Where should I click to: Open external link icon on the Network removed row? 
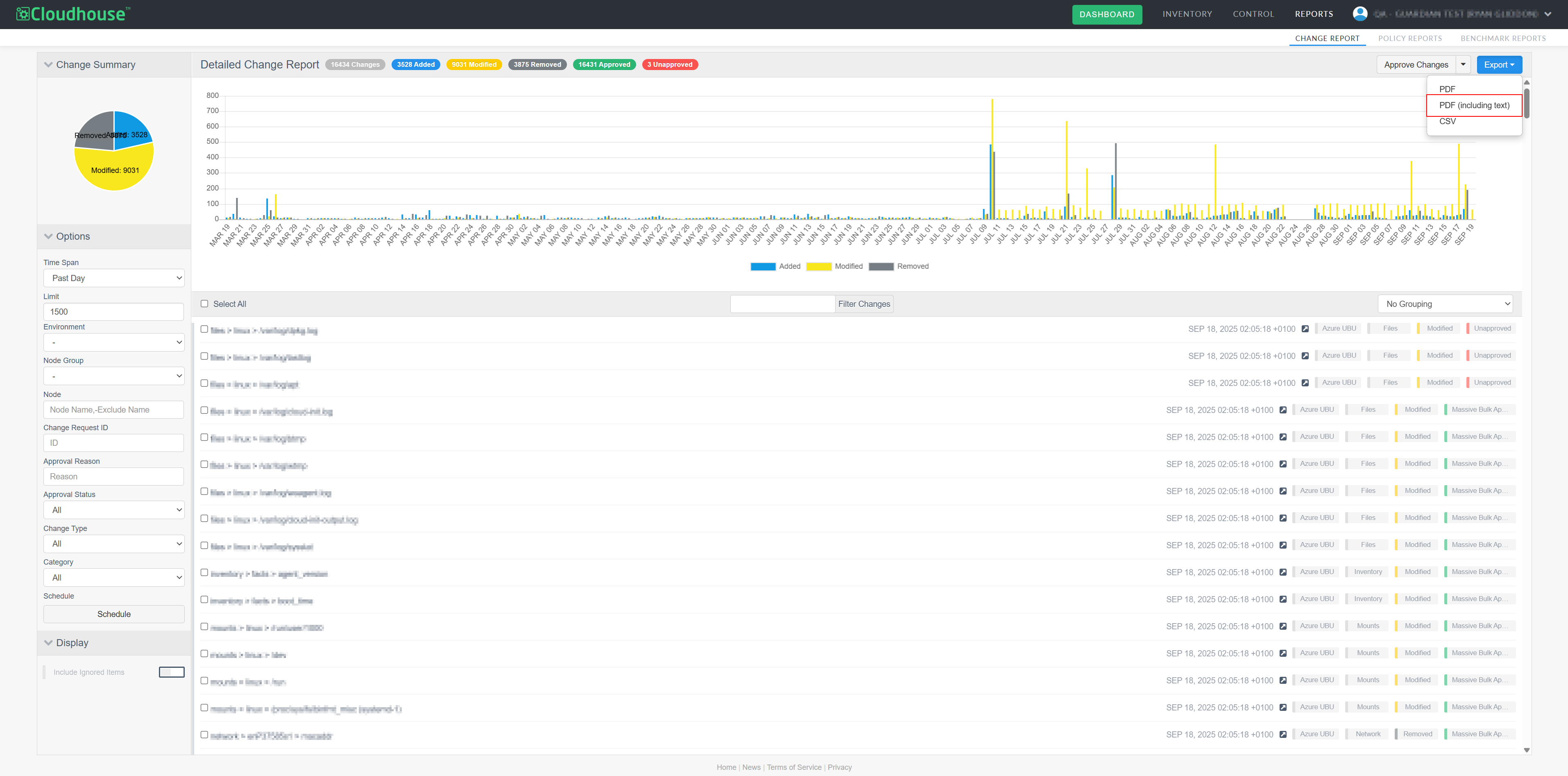tap(1283, 735)
